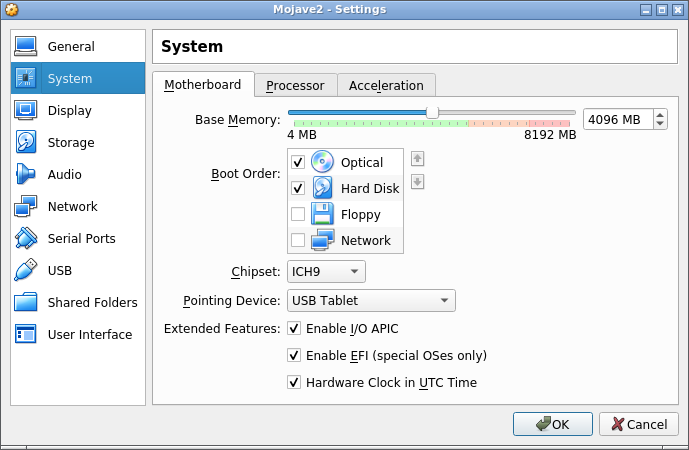
Task: Open the Audio speaker icon
Action: point(25,174)
